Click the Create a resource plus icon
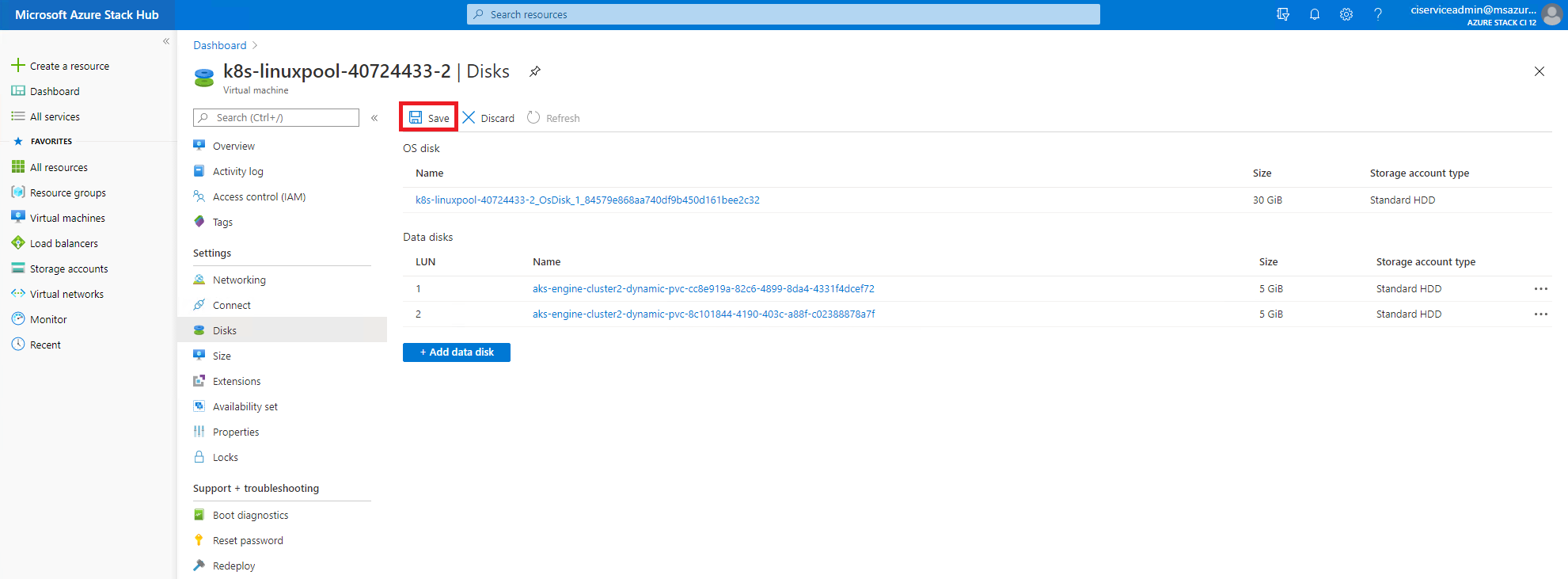Image resolution: width=1568 pixels, height=579 pixels. (18, 65)
